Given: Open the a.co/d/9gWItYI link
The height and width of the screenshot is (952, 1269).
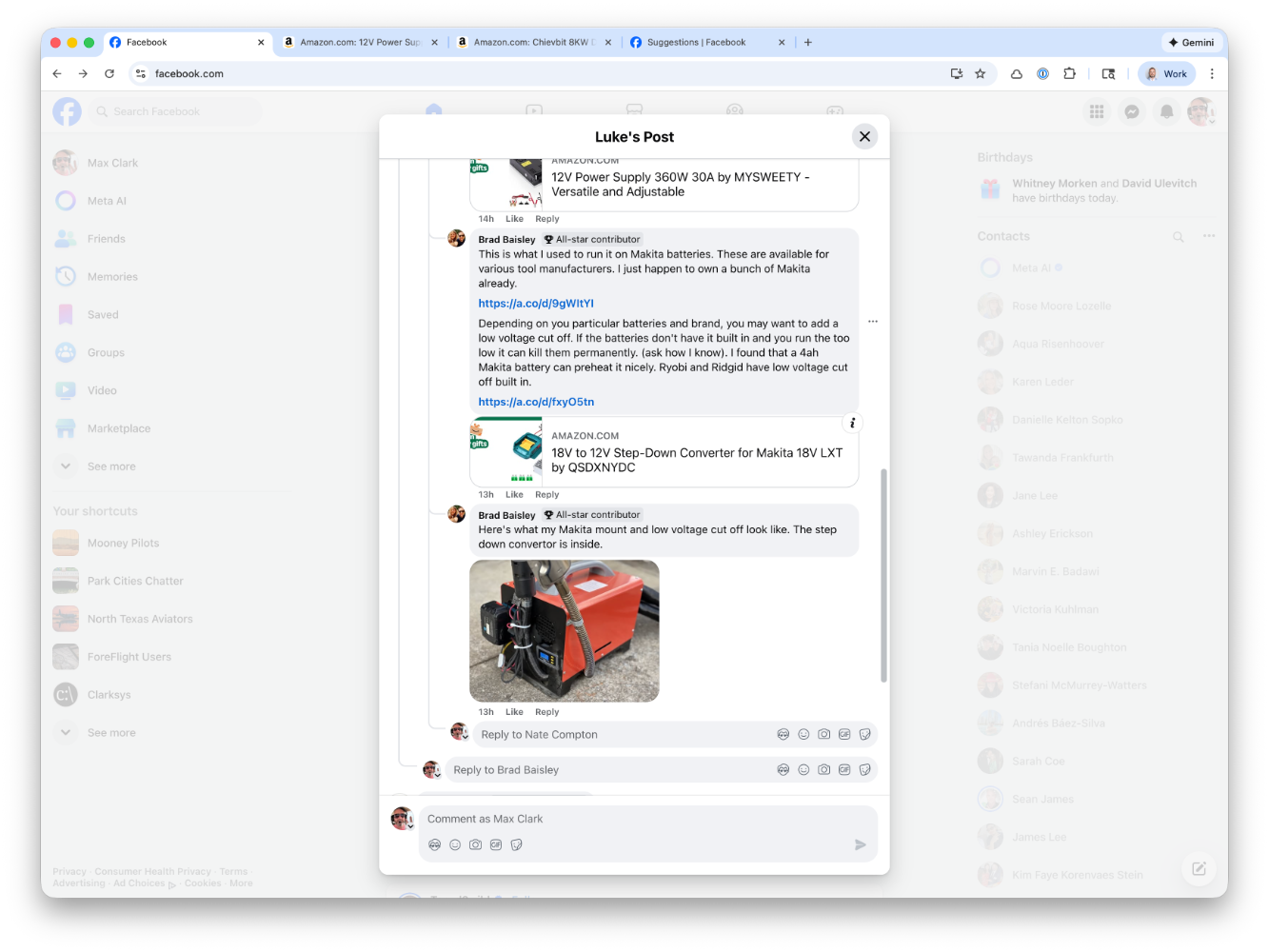Looking at the screenshot, I should coord(536,303).
